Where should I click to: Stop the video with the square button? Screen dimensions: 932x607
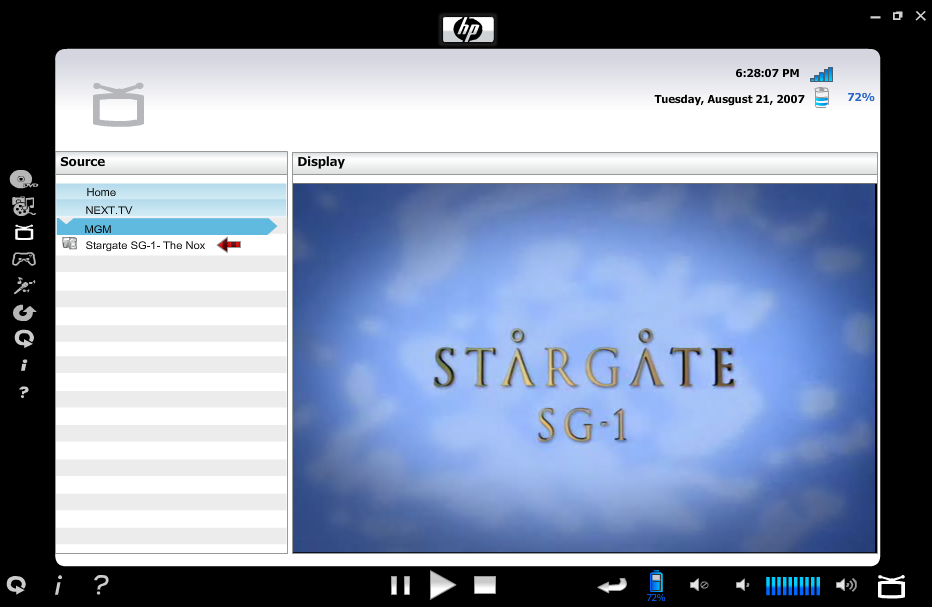[485, 585]
